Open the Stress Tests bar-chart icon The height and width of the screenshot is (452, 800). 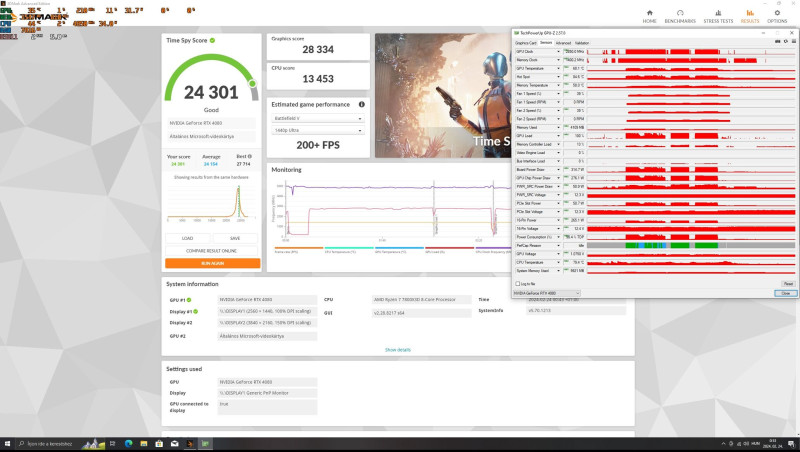point(718,13)
